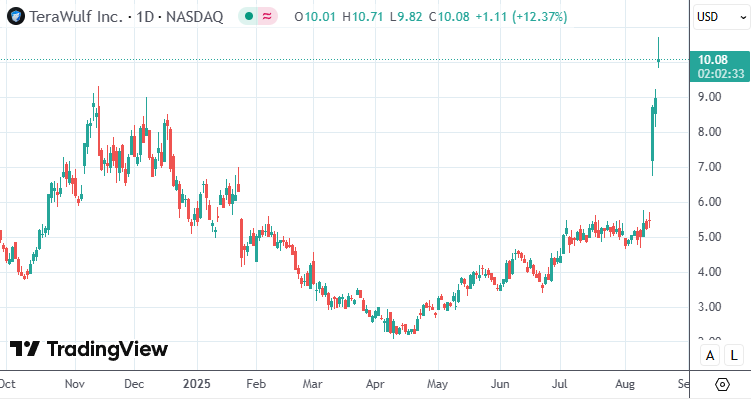Click the TradingView logo watermark

pyautogui.click(x=89, y=349)
